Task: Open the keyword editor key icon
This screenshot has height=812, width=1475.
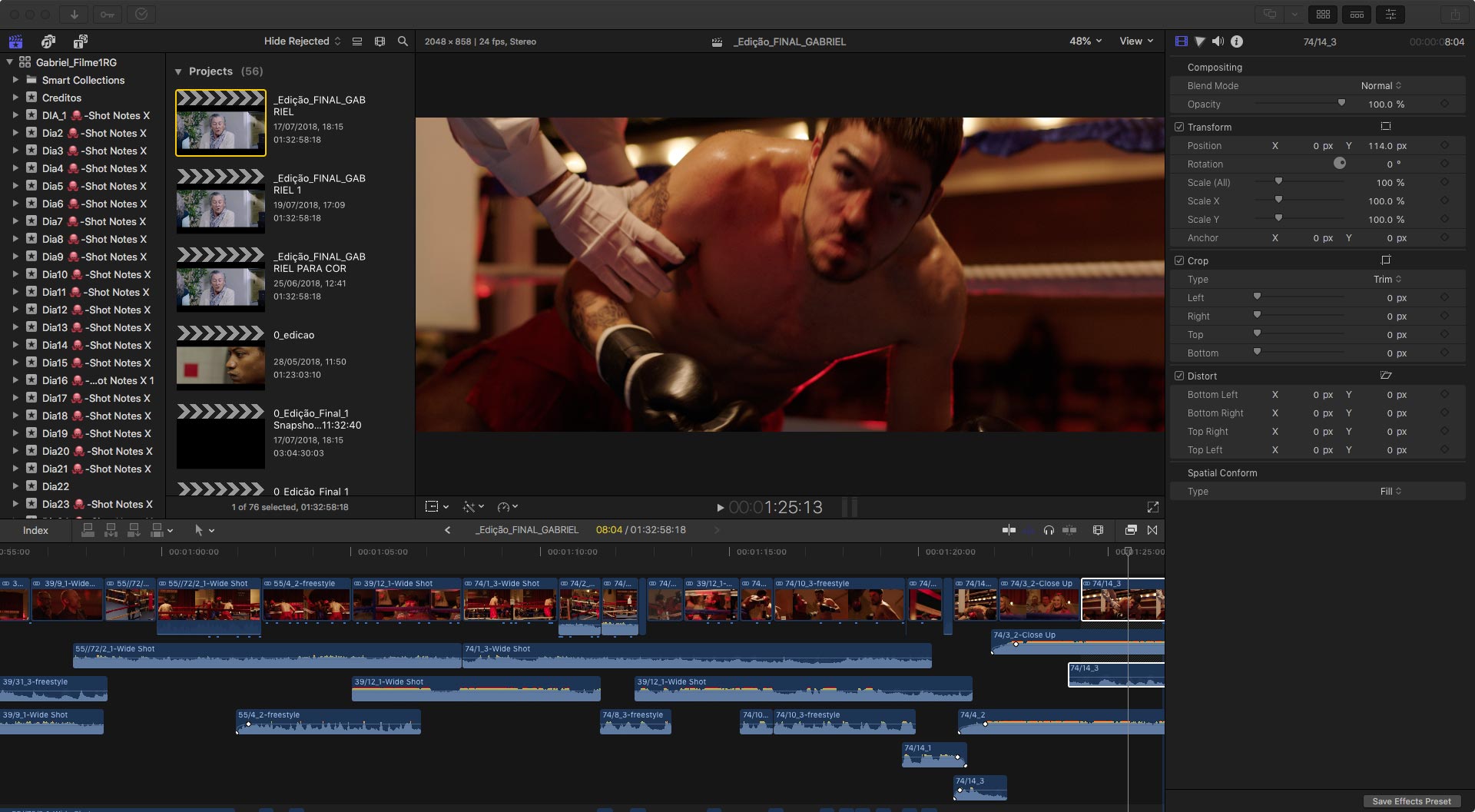Action: (107, 14)
